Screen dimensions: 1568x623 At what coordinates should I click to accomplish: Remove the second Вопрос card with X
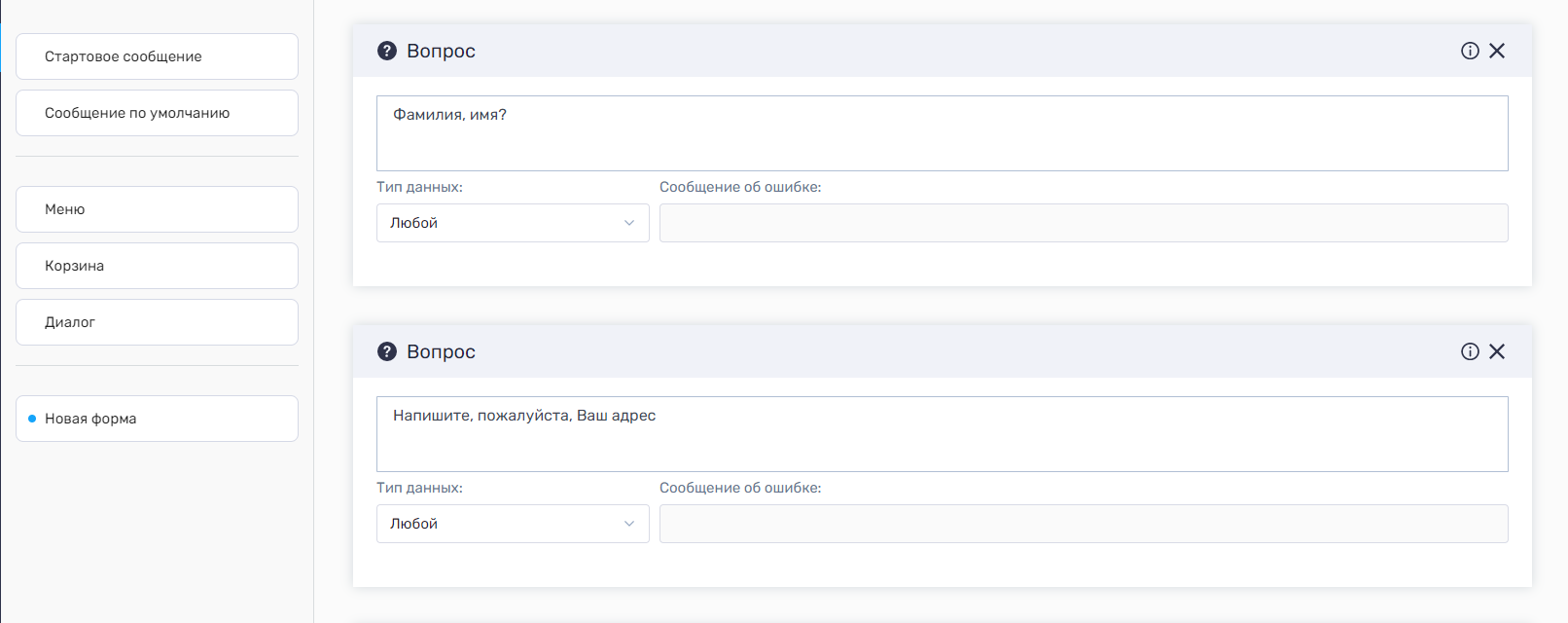tap(1497, 351)
